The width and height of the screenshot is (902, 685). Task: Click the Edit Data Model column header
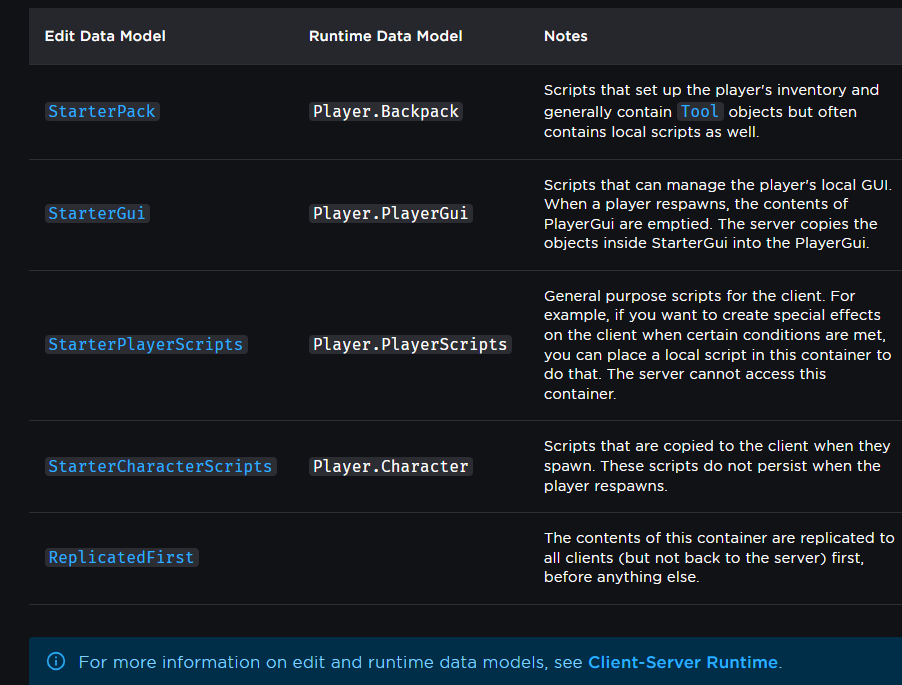[x=104, y=36]
